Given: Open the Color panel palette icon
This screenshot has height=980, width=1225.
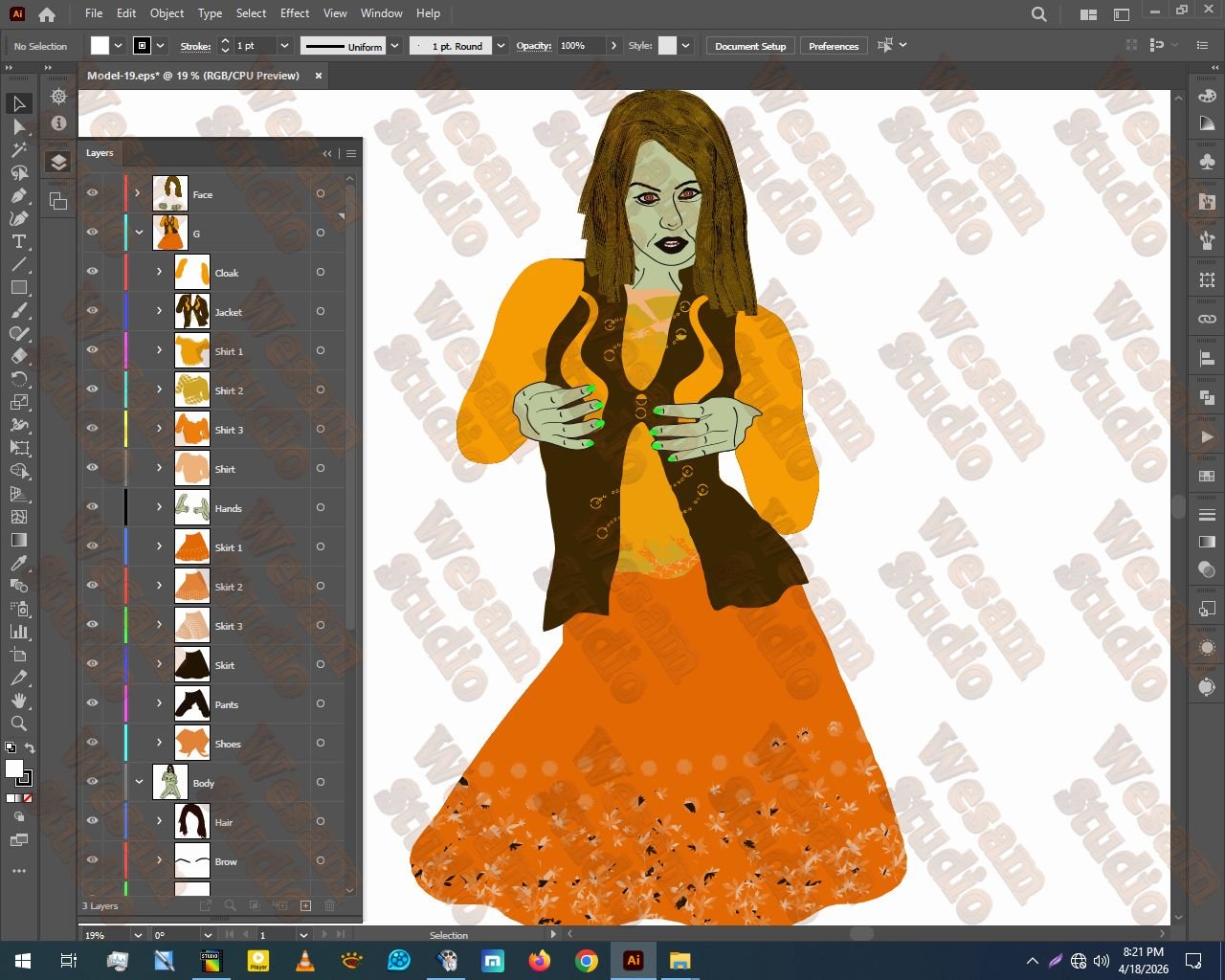Looking at the screenshot, I should tap(1207, 96).
